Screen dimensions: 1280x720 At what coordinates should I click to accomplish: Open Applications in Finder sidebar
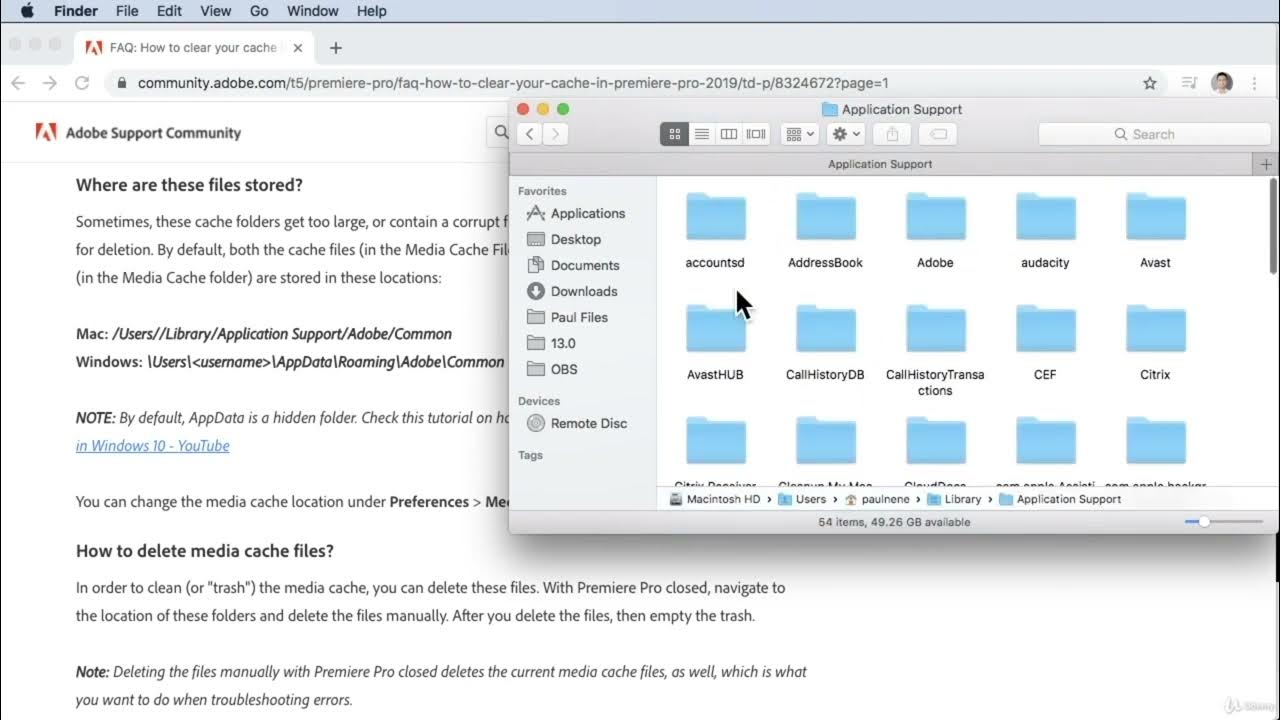coord(576,213)
